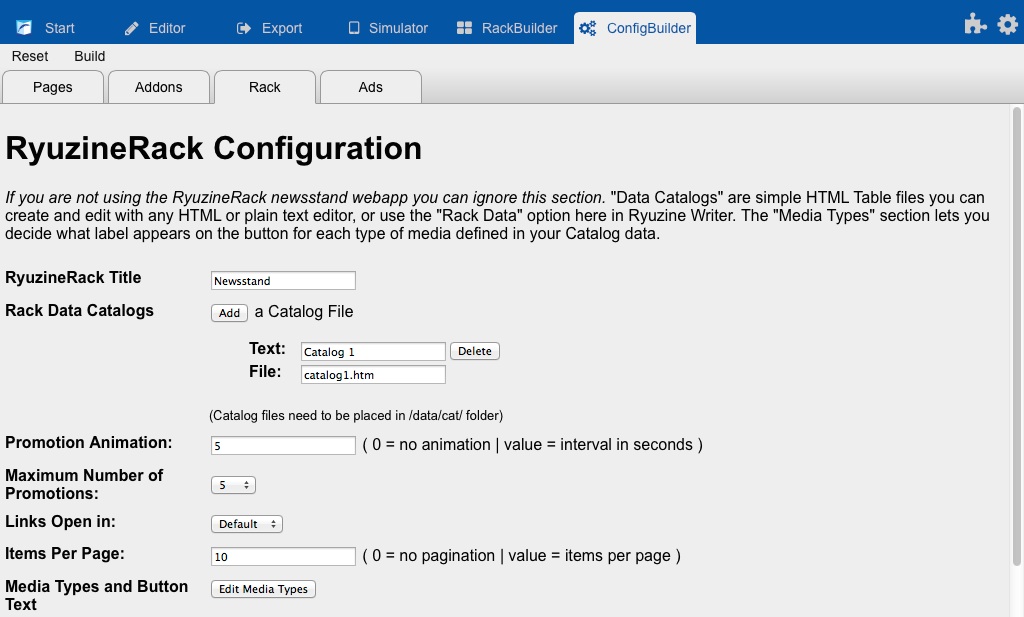1024x617 pixels.
Task: Expand Maximum Number of Promotions dropdown
Action: pyautogui.click(x=233, y=485)
